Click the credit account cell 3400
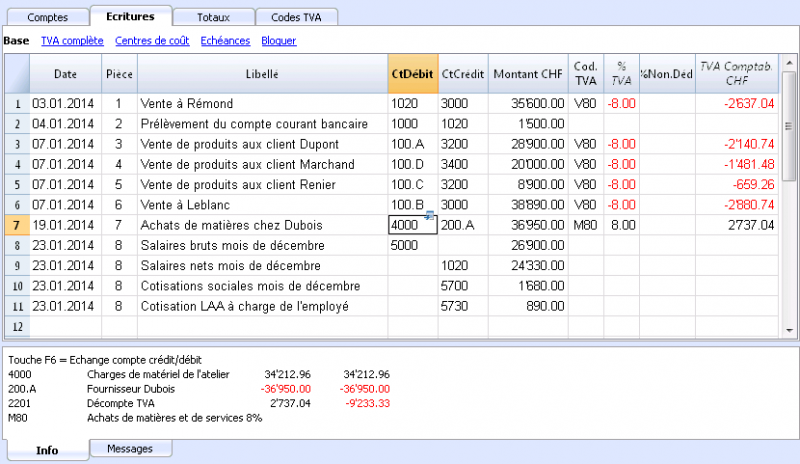This screenshot has height=464, width=800. (x=463, y=164)
